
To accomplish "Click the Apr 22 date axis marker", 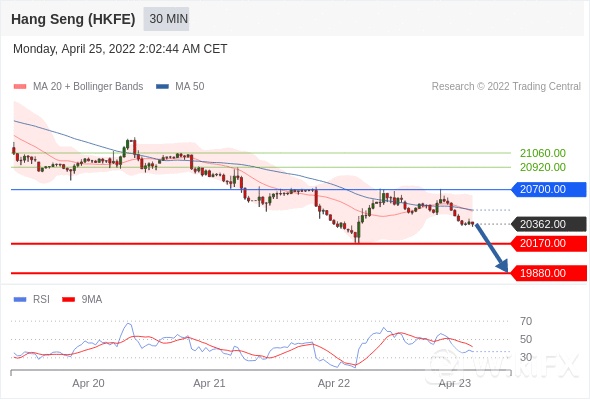I will pyautogui.click(x=334, y=383).
